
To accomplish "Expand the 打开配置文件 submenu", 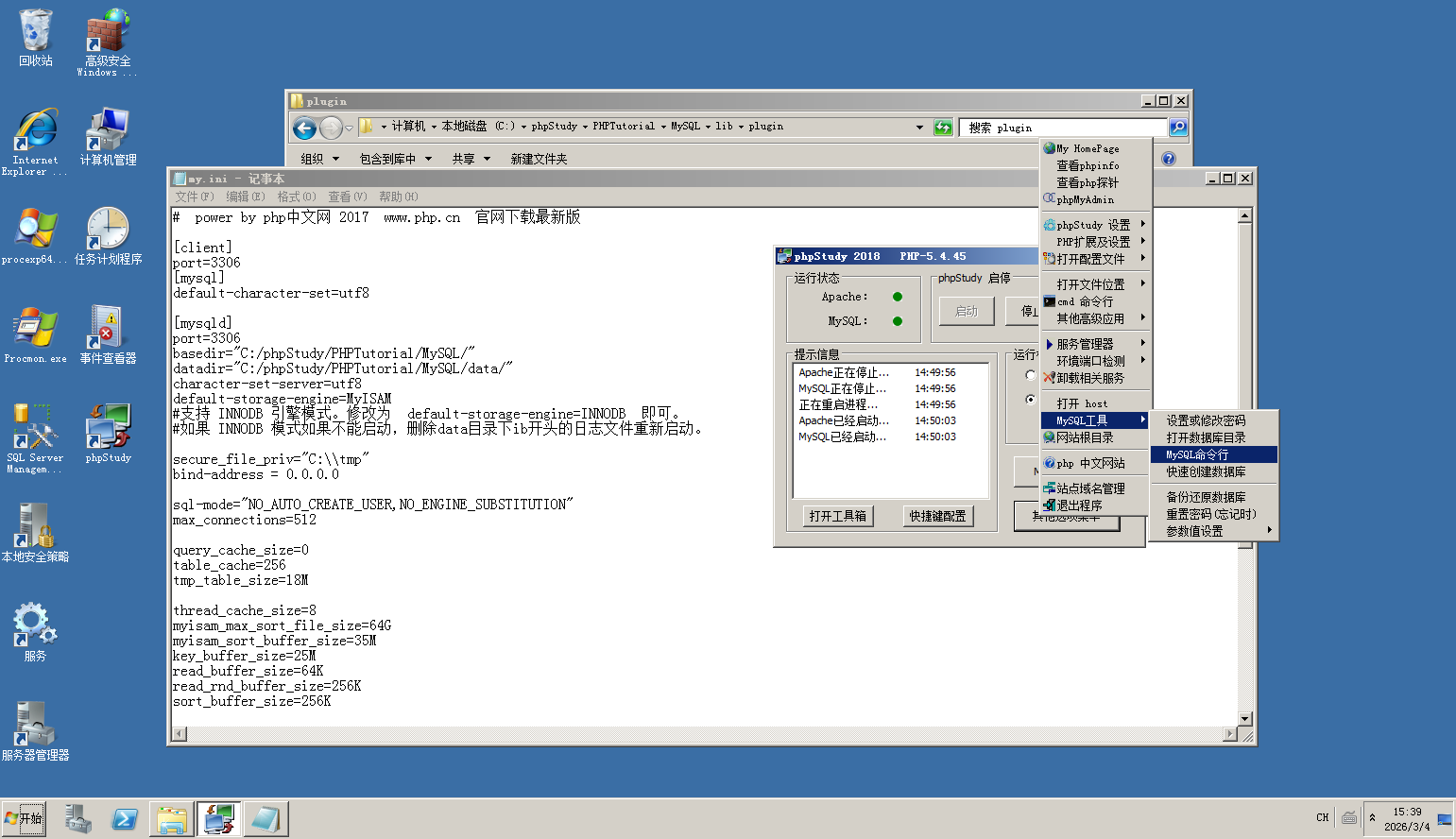I will [x=1095, y=259].
